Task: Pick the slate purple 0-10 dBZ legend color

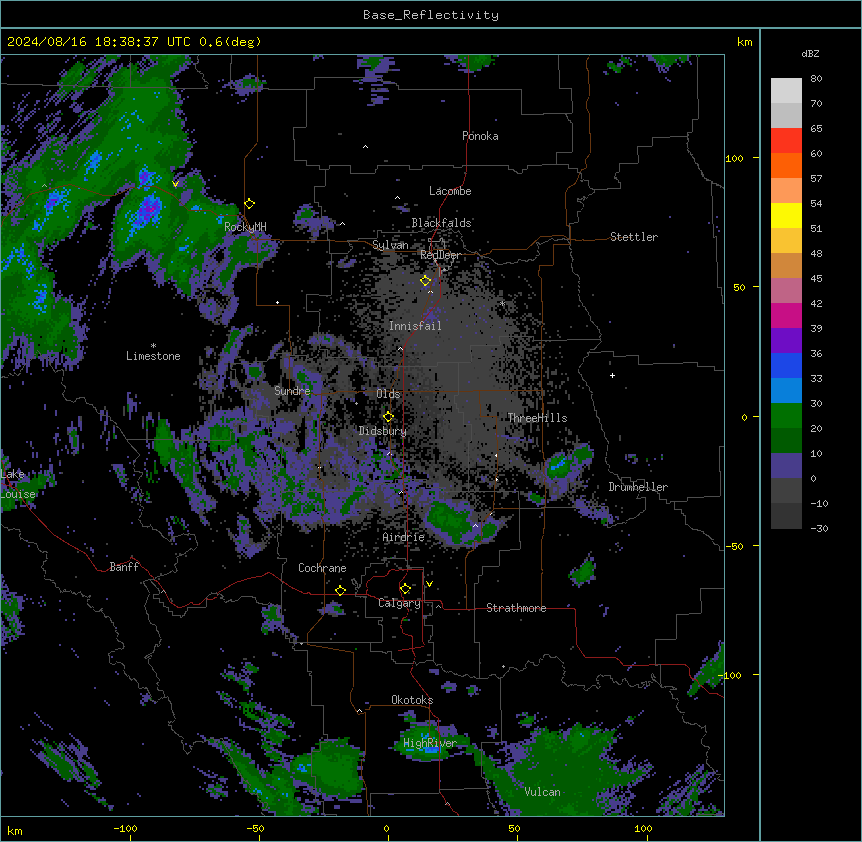Action: click(x=786, y=466)
